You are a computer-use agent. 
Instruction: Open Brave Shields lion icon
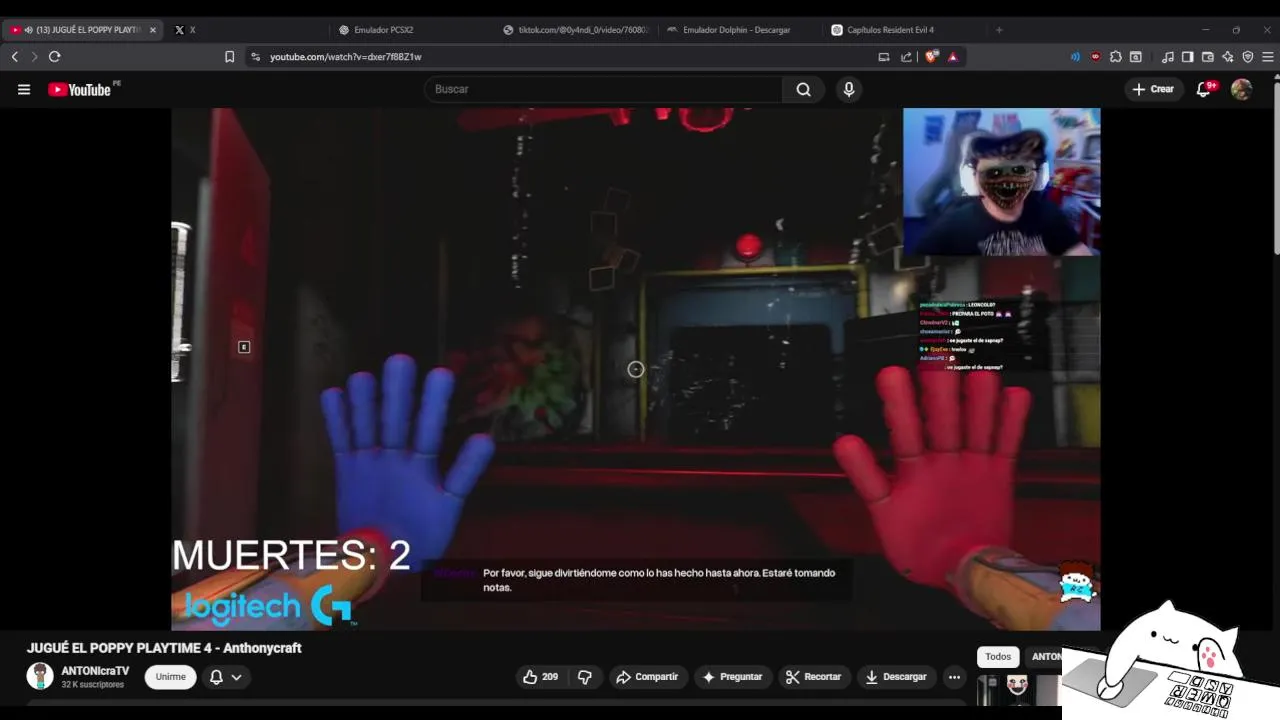[932, 57]
